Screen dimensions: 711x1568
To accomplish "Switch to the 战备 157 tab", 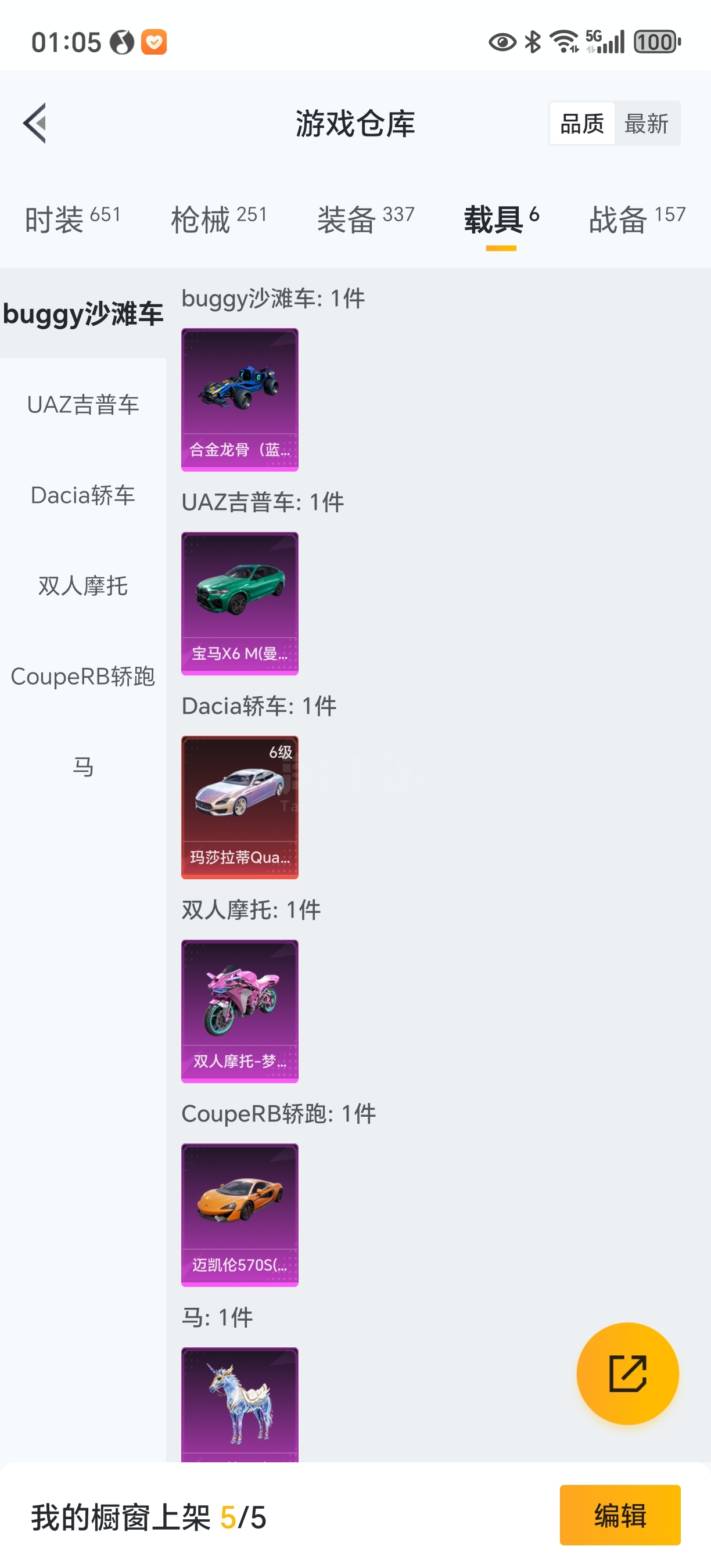I will point(637,219).
